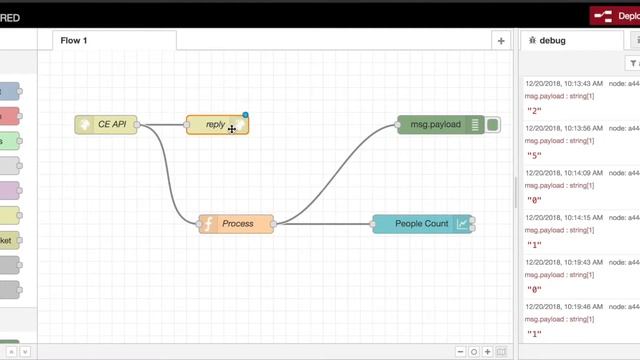The width and height of the screenshot is (640, 360).
Task: Select the reply node
Action: click(217, 124)
